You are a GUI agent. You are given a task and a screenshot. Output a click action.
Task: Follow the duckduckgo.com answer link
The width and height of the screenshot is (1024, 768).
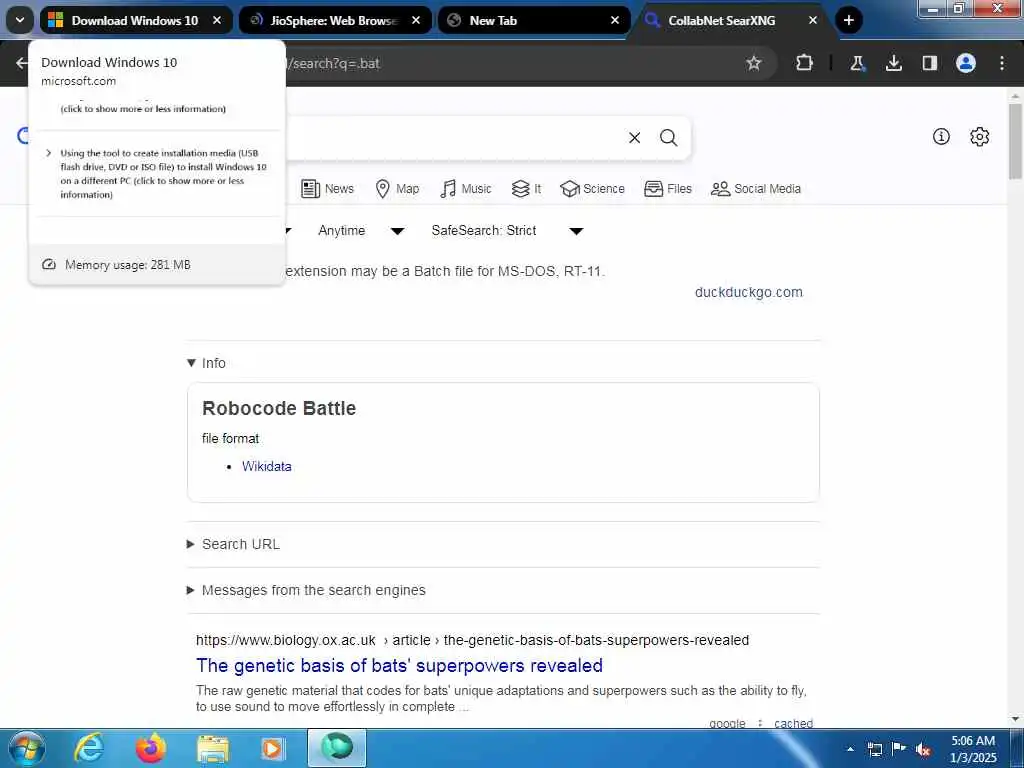click(x=748, y=293)
